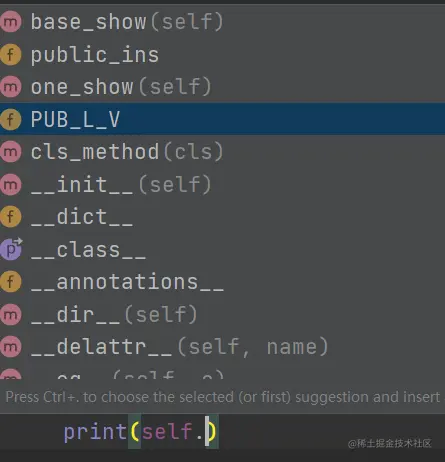The width and height of the screenshot is (445, 462).
Task: Select base_show(self) suggestion
Action: pos(222,22)
